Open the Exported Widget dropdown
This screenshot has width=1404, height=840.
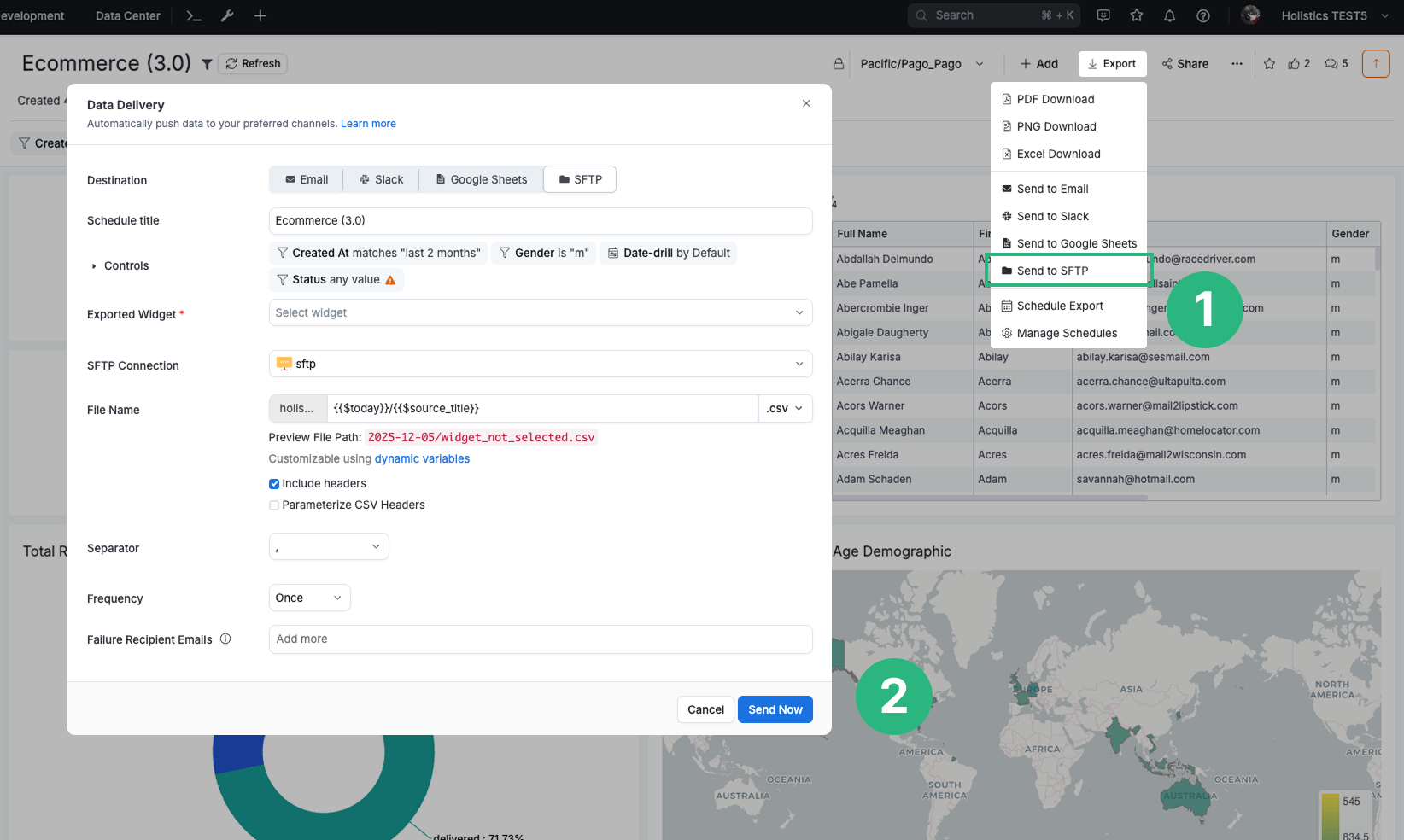tap(540, 313)
